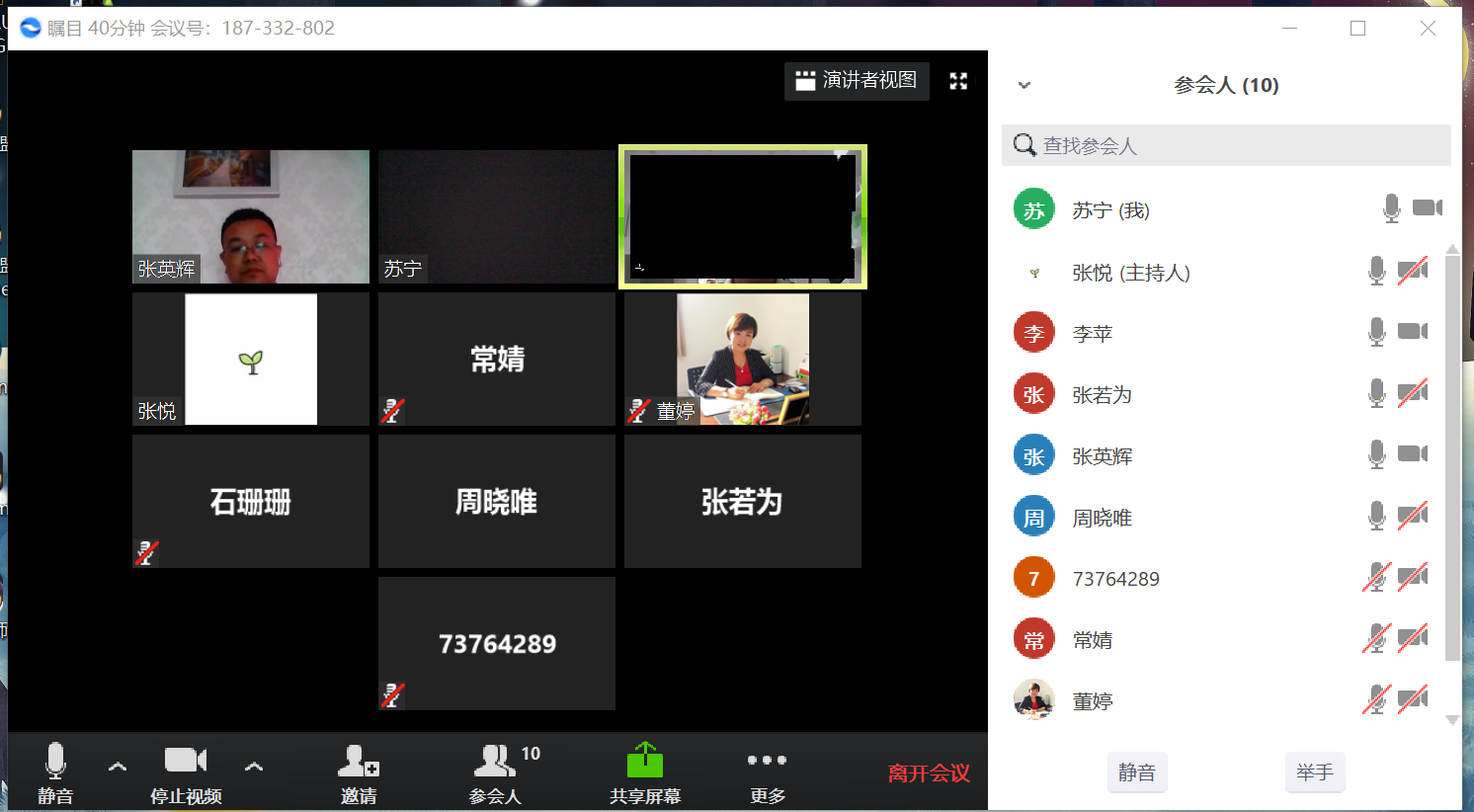
Task: Click the 查找参会人 search field
Action: [x=1226, y=145]
